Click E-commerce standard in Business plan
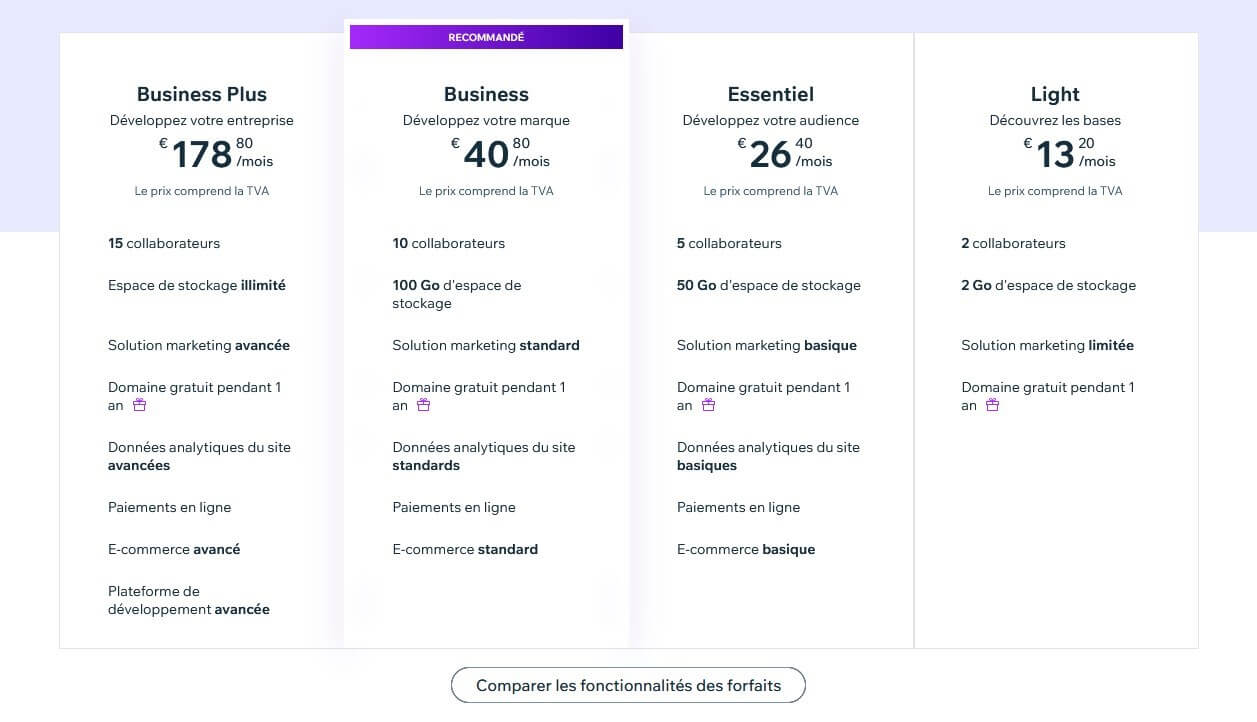This screenshot has height=722, width=1257. click(x=465, y=549)
